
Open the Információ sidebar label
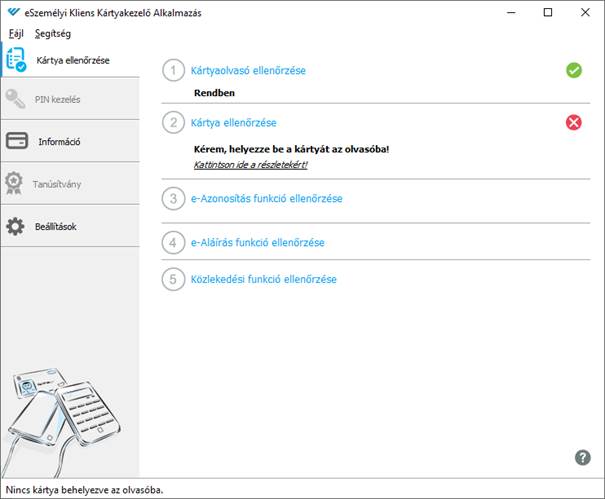(x=59, y=142)
